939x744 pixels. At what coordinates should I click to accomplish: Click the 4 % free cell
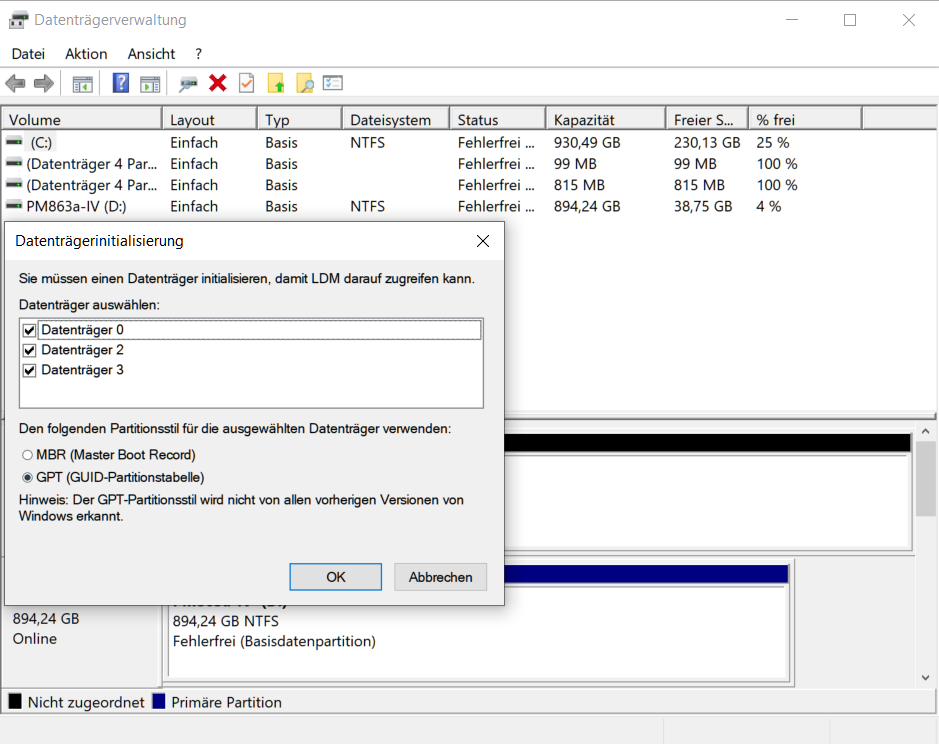click(x=768, y=206)
